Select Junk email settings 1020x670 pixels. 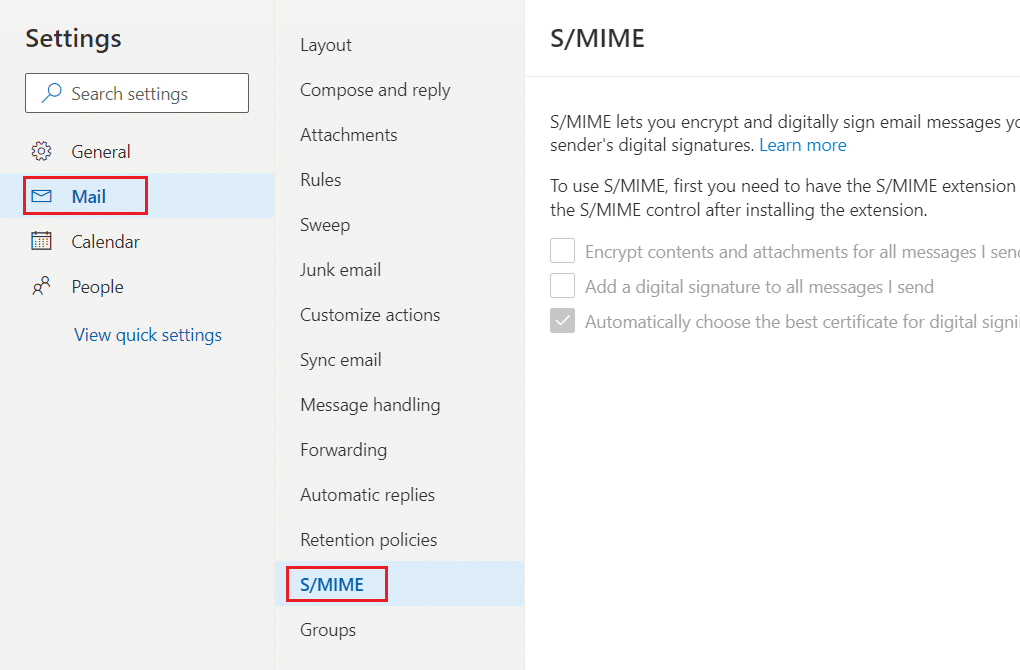click(x=341, y=270)
